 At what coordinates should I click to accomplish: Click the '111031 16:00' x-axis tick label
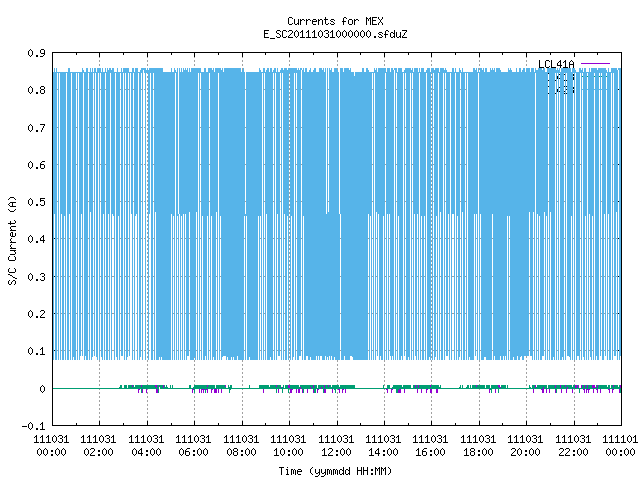[430, 446]
